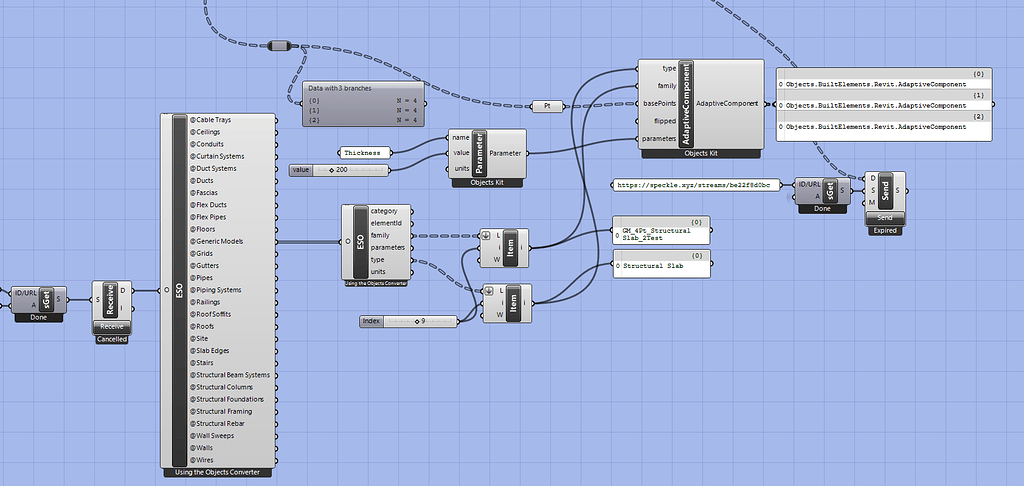1024x486 pixels.
Task: Click the @Ceilings output
Action: click(205, 132)
